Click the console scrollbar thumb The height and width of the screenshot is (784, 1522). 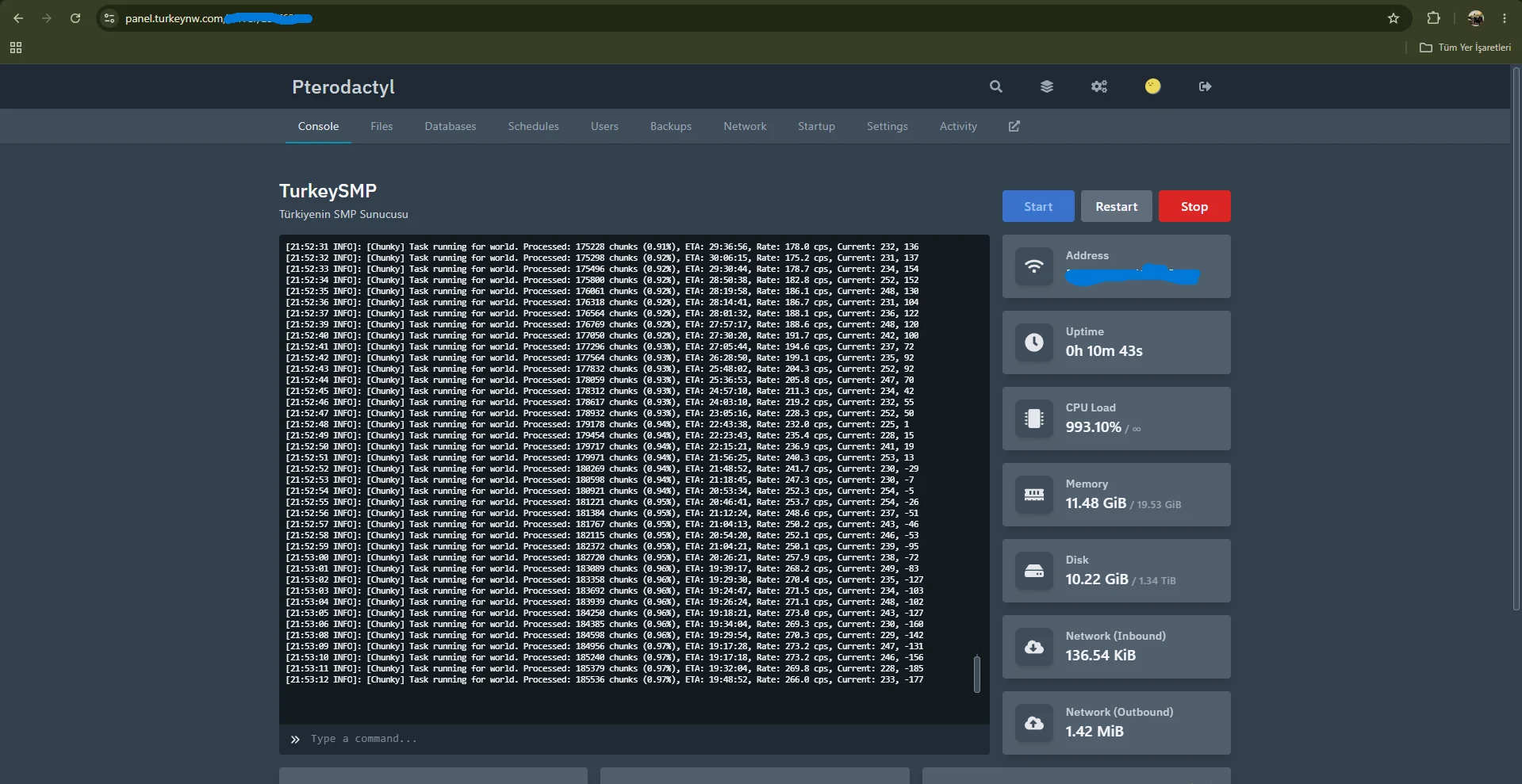pyautogui.click(x=977, y=674)
